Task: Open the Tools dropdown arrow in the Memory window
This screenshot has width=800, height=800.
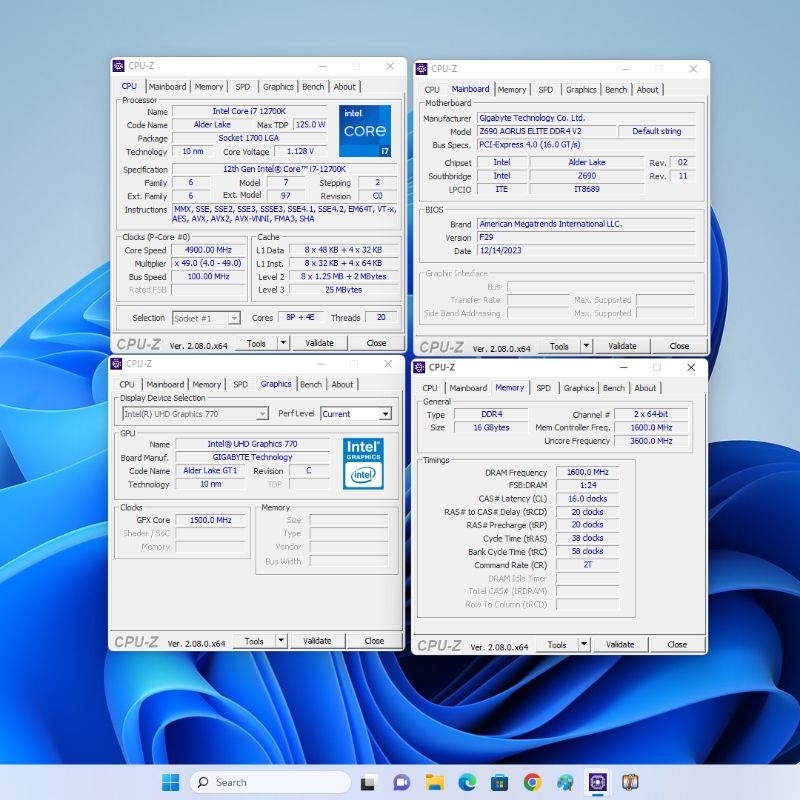Action: click(x=584, y=645)
